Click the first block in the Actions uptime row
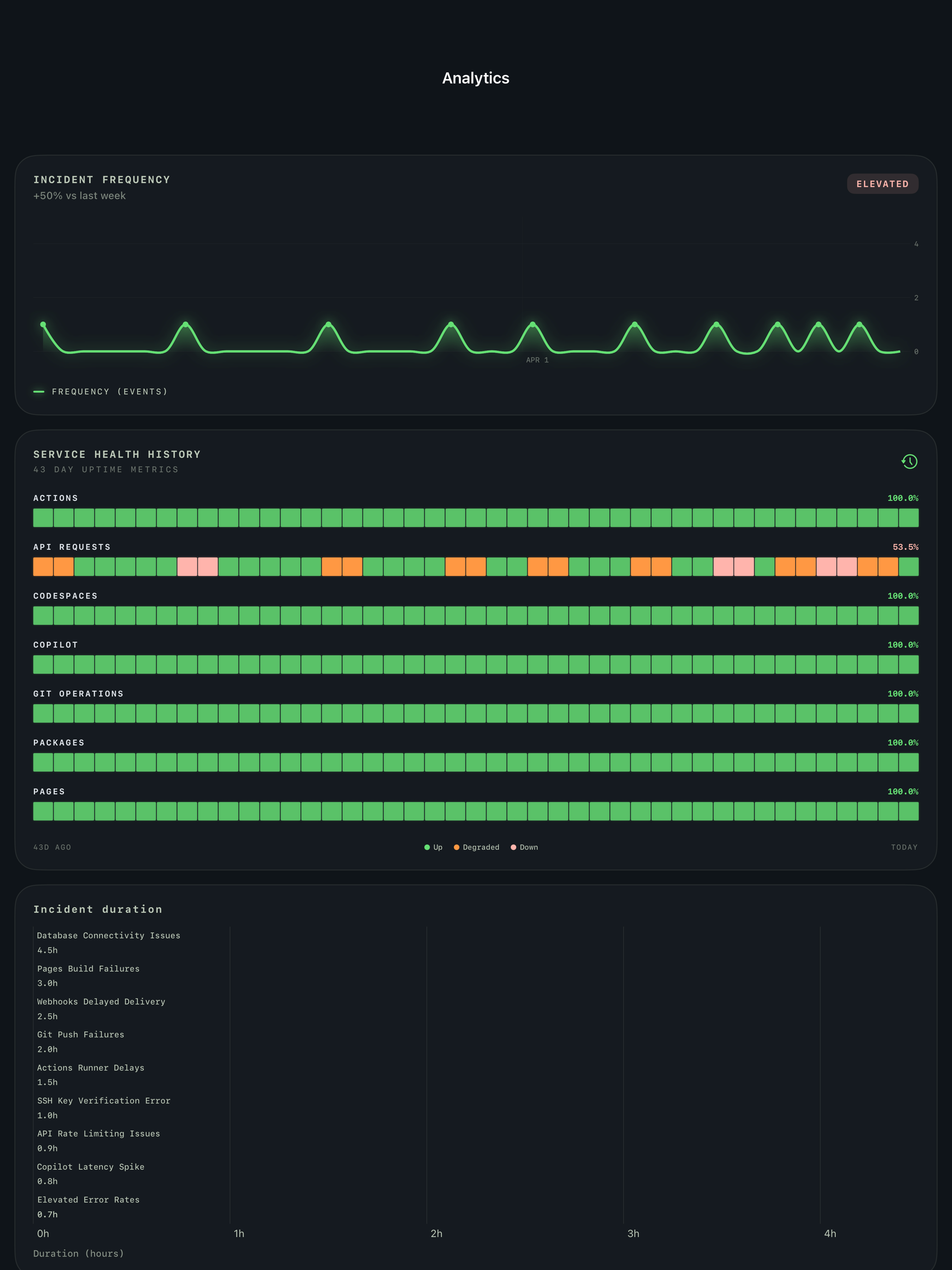 pyautogui.click(x=43, y=518)
